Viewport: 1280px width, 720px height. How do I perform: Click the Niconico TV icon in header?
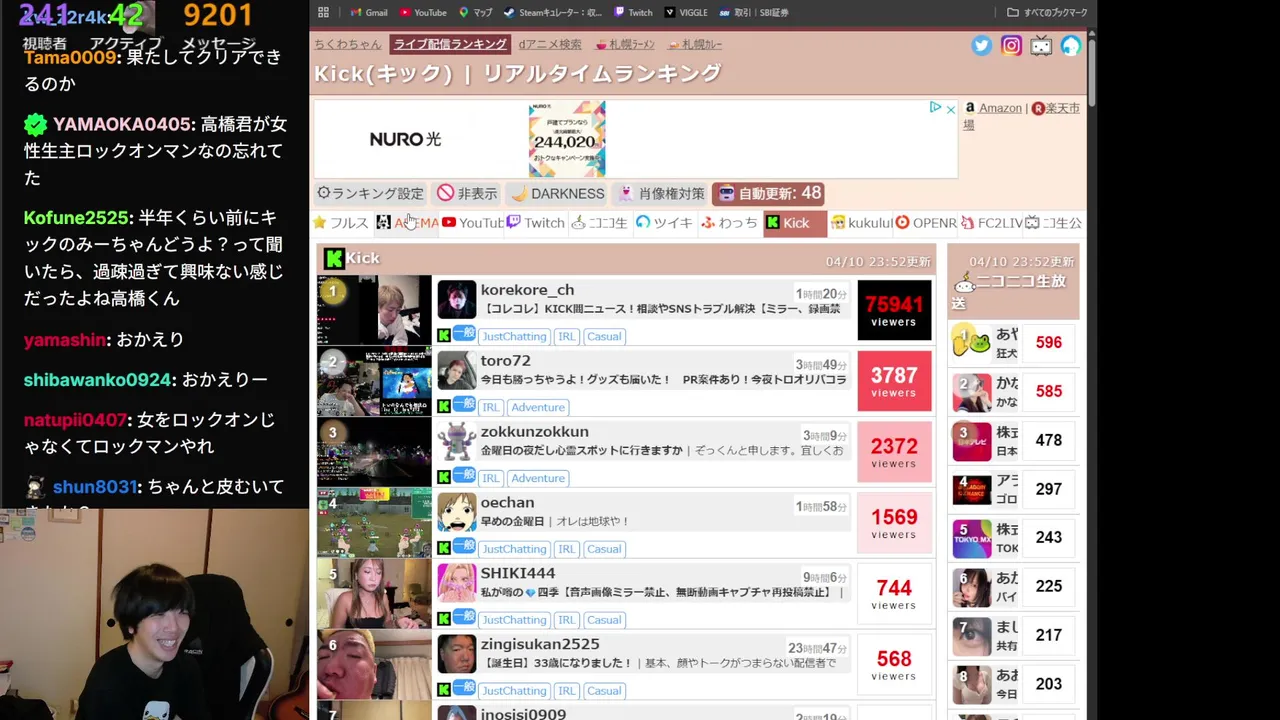[1042, 46]
